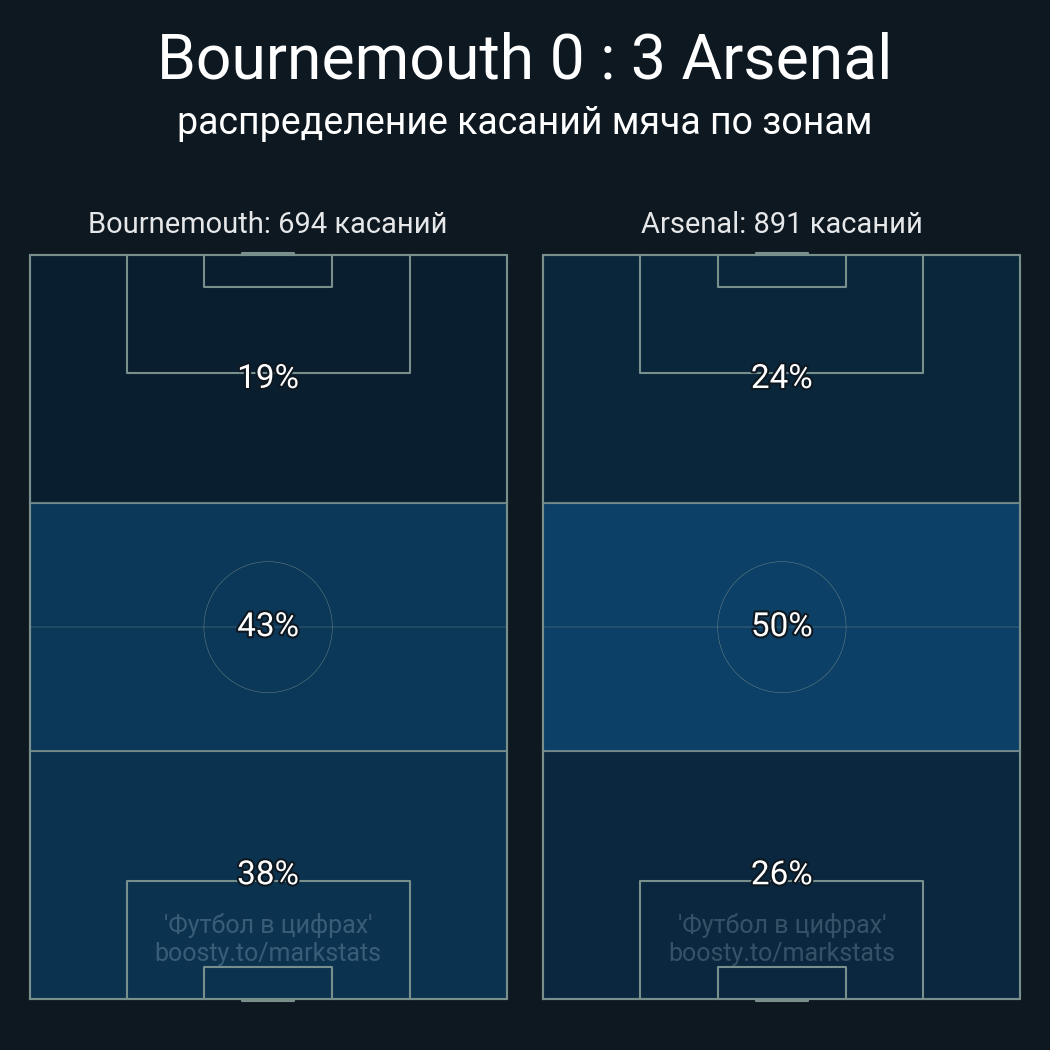Click 'Футбол в цифрах' watermark on Arsenal pitch

coord(781,924)
